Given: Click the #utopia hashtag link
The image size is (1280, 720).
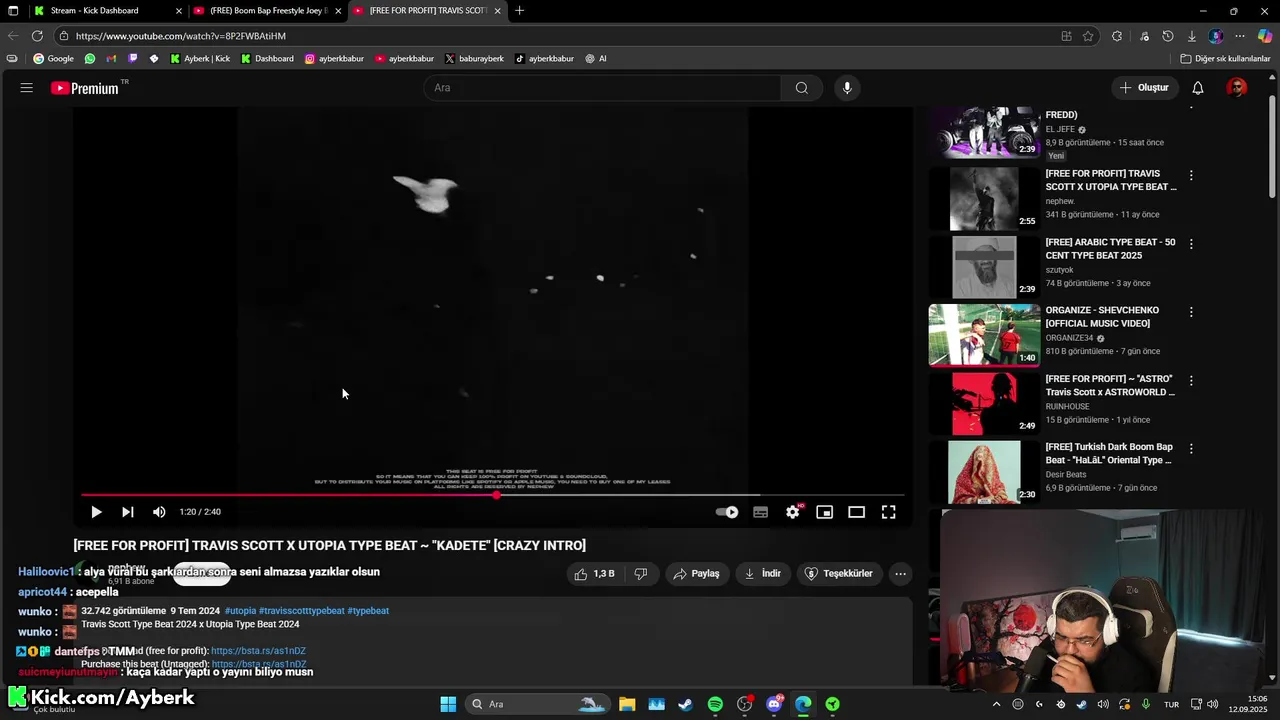Looking at the screenshot, I should [240, 611].
